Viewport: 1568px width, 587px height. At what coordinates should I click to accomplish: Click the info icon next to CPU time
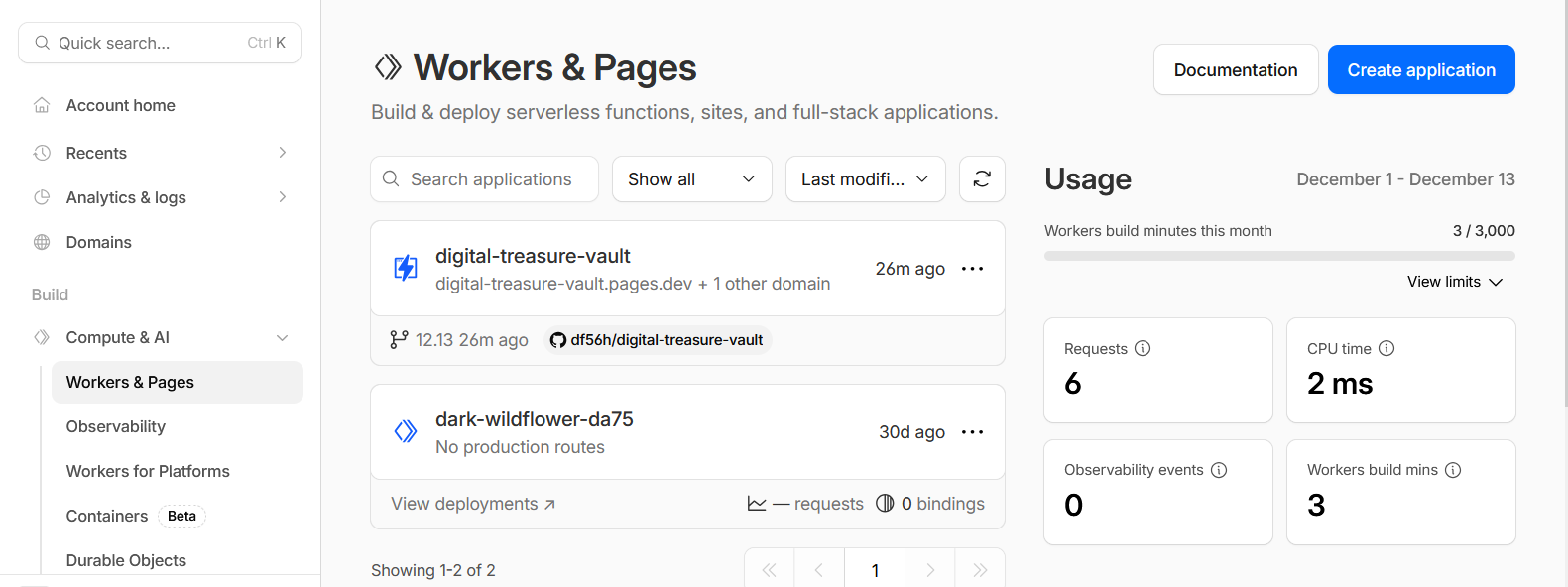(x=1387, y=348)
